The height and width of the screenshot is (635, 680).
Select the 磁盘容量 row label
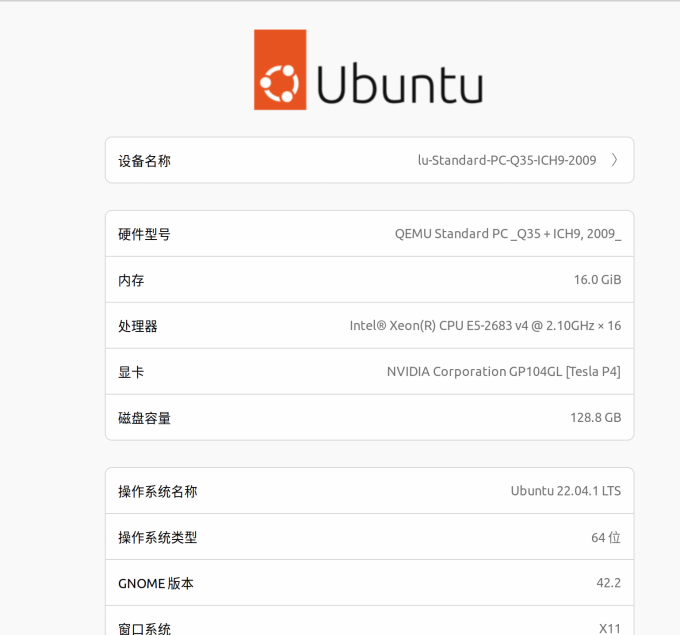tap(144, 418)
